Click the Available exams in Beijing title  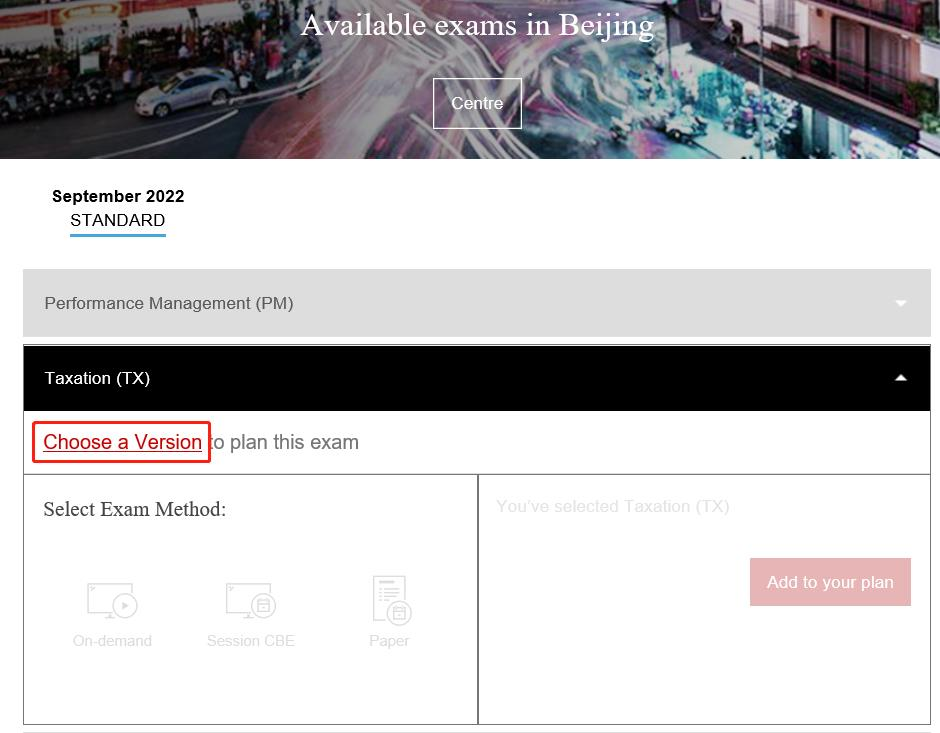tap(477, 25)
